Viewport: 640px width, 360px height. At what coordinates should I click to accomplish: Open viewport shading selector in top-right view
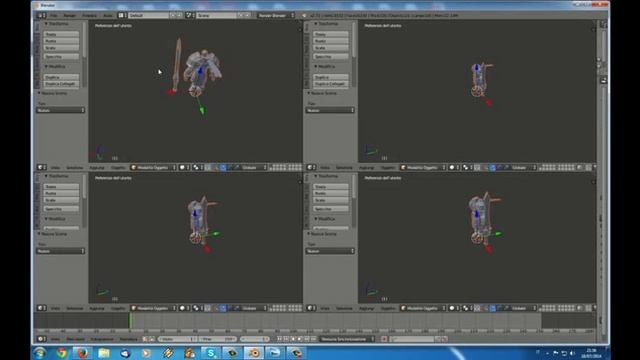(454, 167)
